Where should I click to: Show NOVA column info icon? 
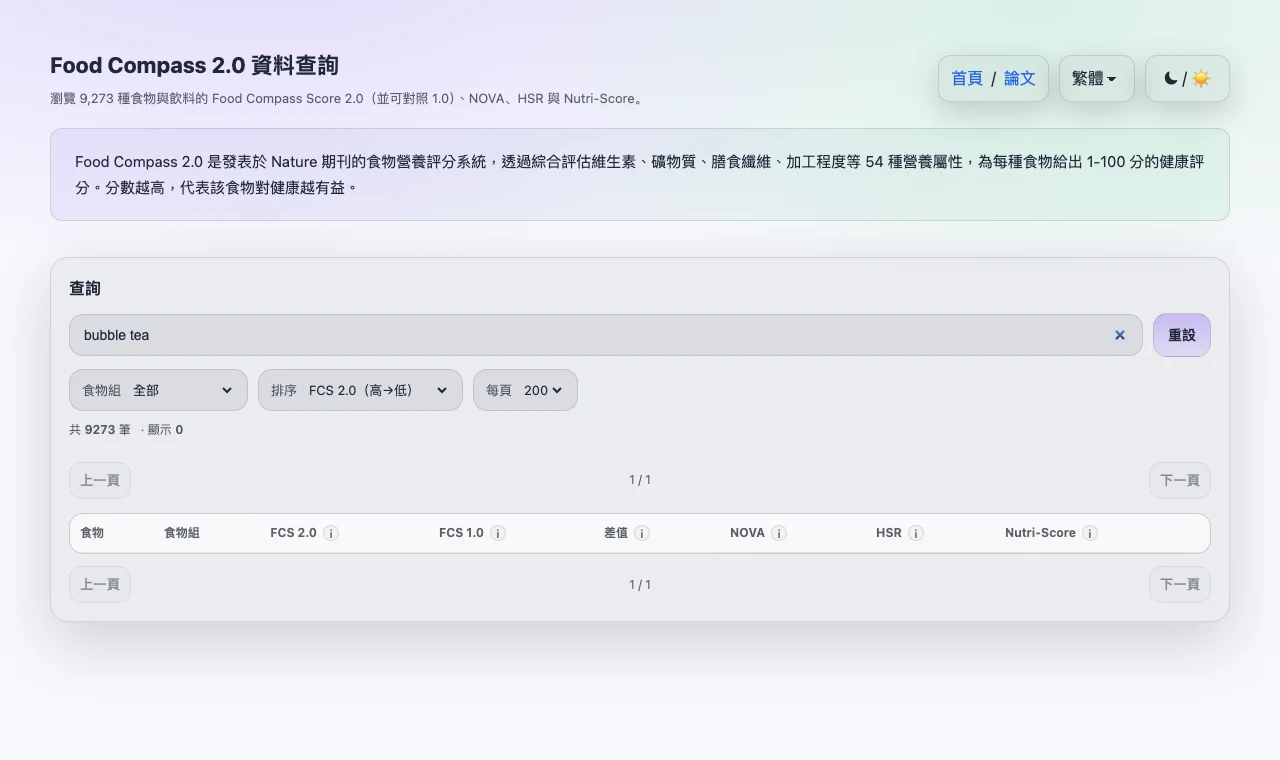click(x=779, y=533)
